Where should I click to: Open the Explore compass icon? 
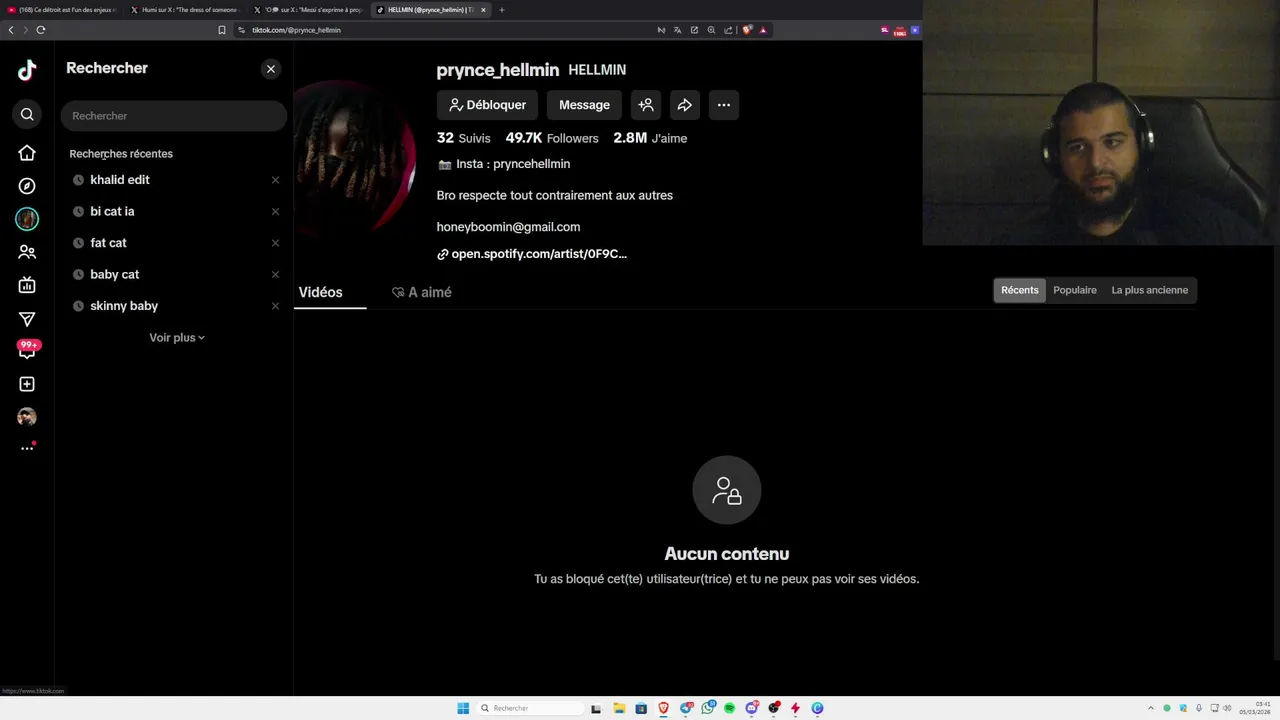(27, 186)
